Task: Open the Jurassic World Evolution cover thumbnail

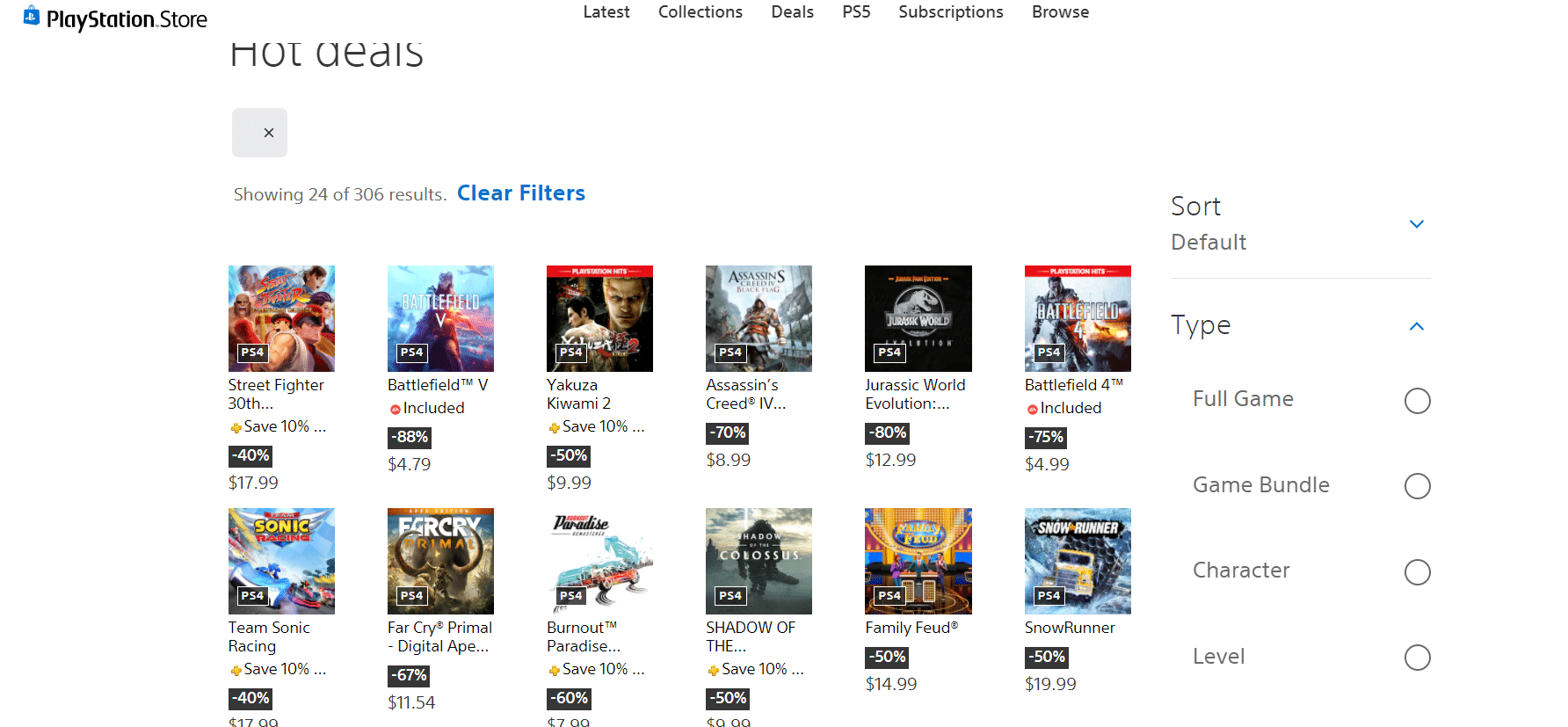Action: click(x=918, y=318)
